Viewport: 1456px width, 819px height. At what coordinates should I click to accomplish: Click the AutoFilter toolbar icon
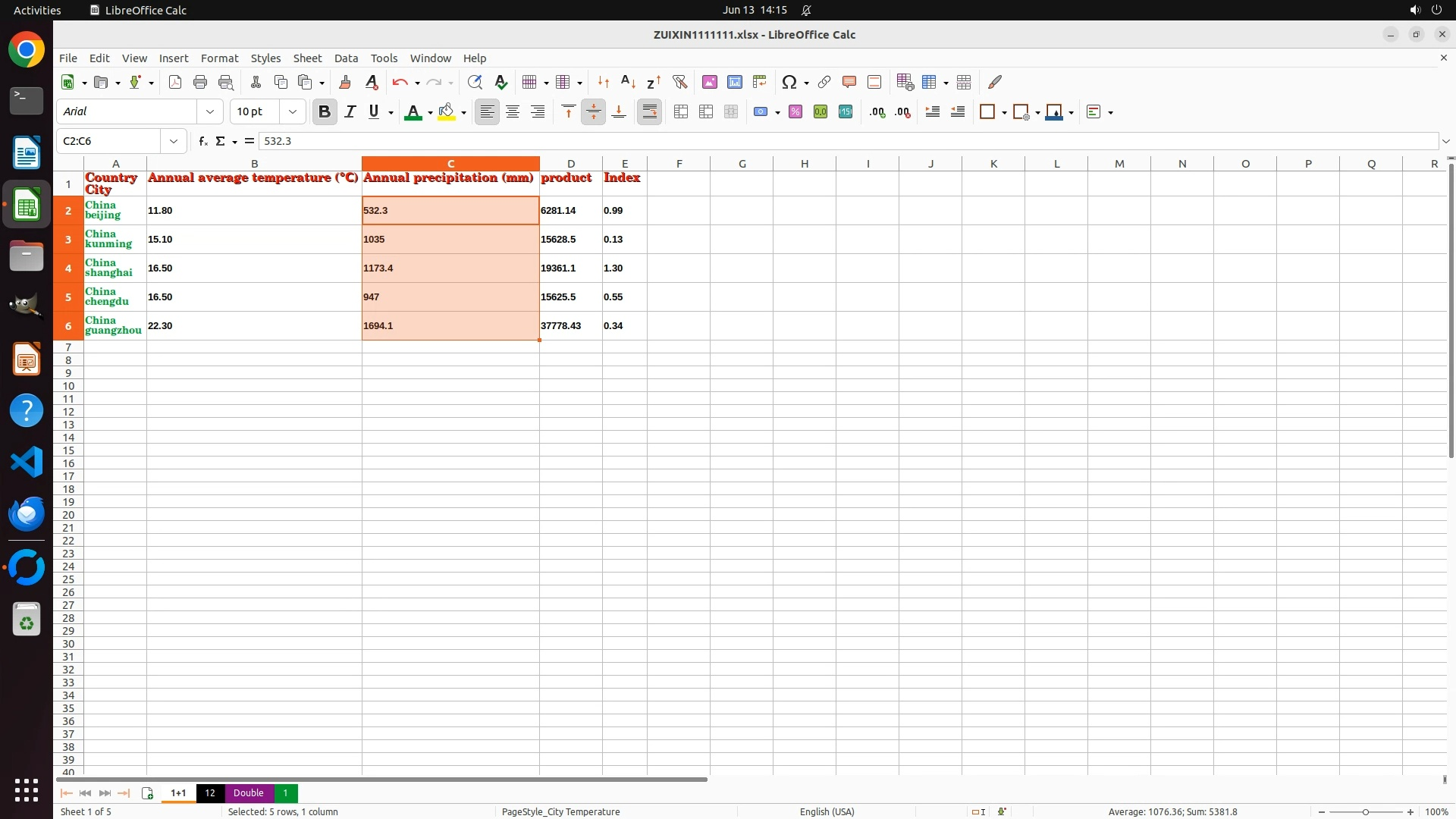pos(679,82)
